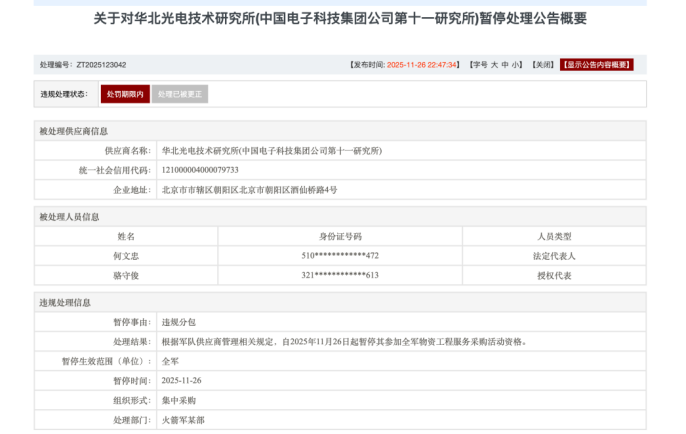The image size is (686, 434).
Task: Click the red publish timestamp 2025-11-26 22:47:34
Action: [x=423, y=65]
